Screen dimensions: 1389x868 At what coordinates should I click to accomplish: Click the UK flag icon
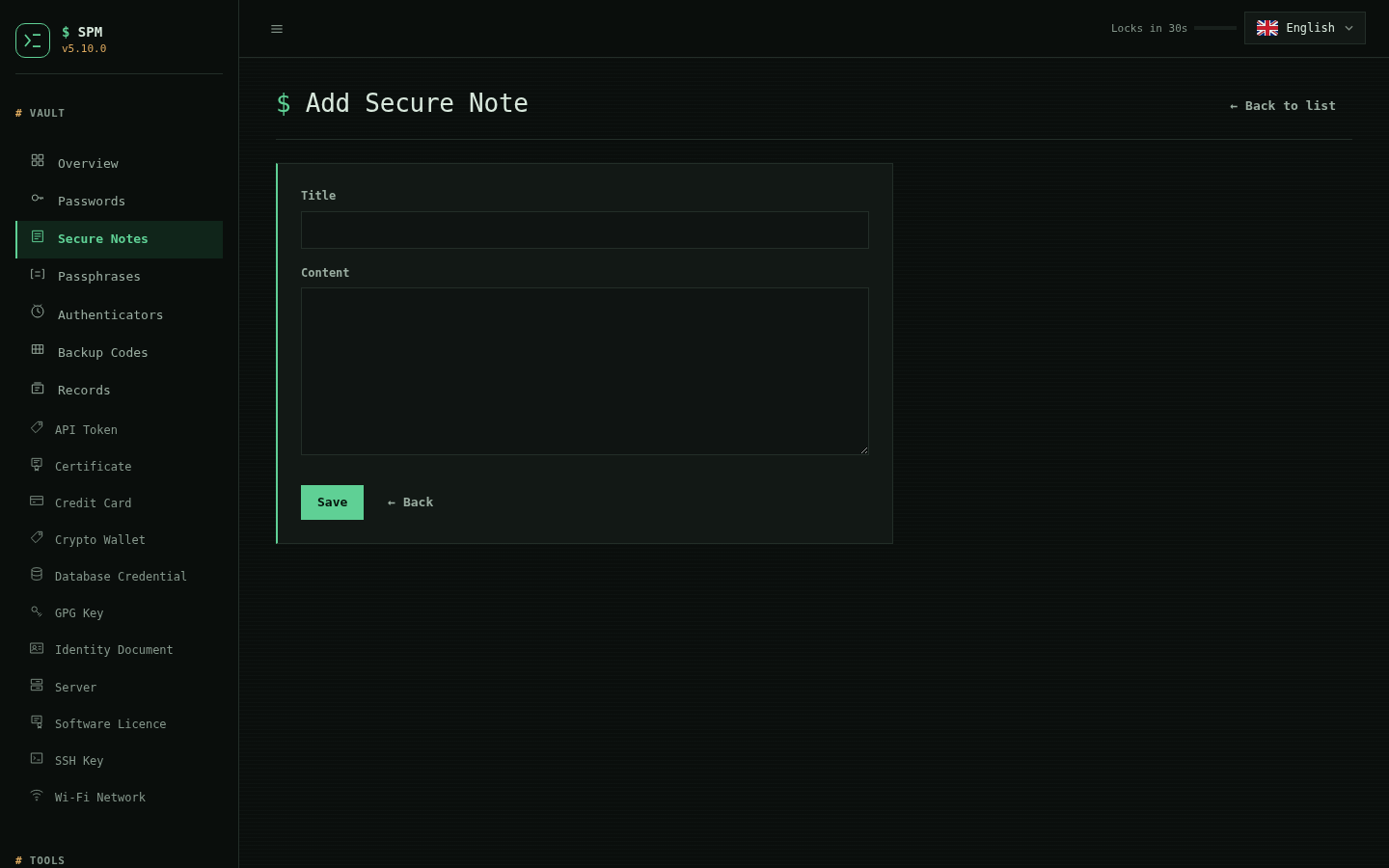pos(1267,28)
